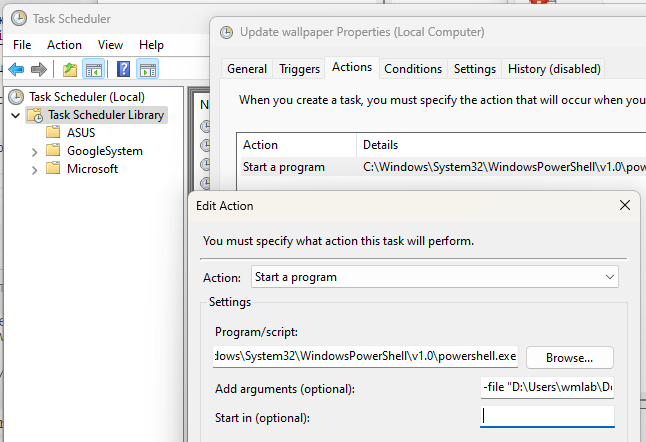Click the Start in (optional) field

pyautogui.click(x=547, y=416)
